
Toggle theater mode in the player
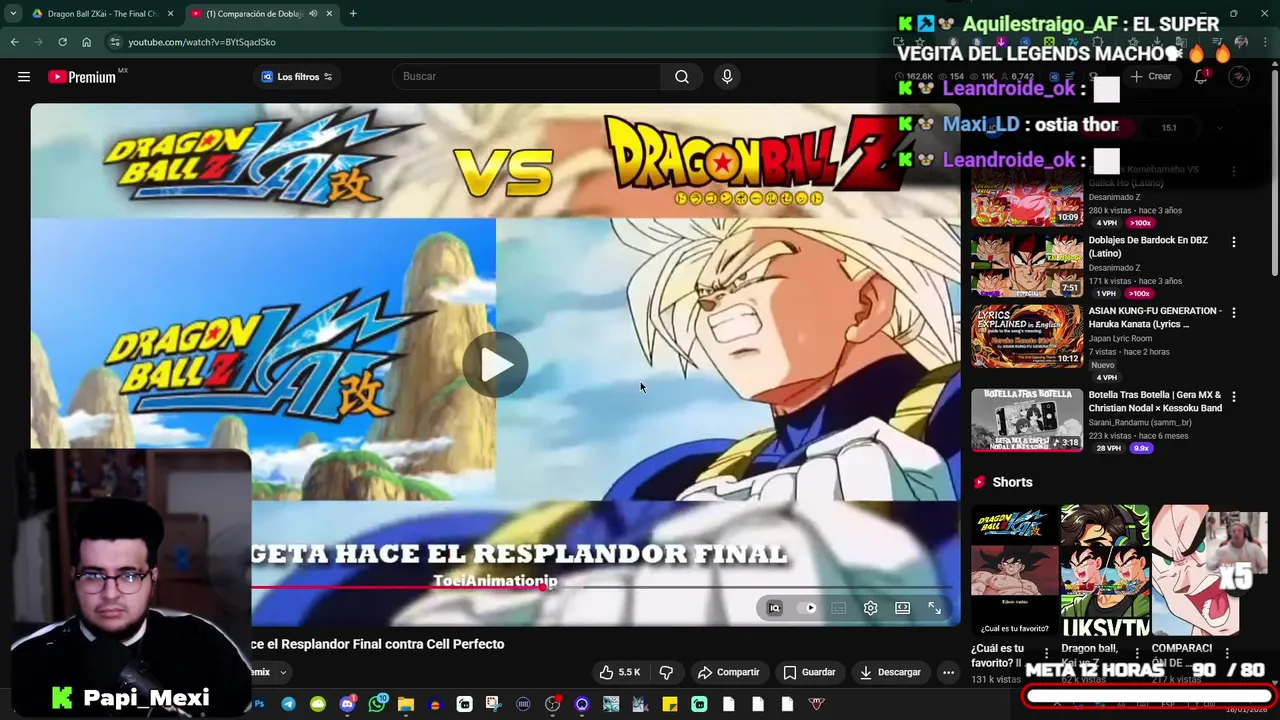pos(902,608)
